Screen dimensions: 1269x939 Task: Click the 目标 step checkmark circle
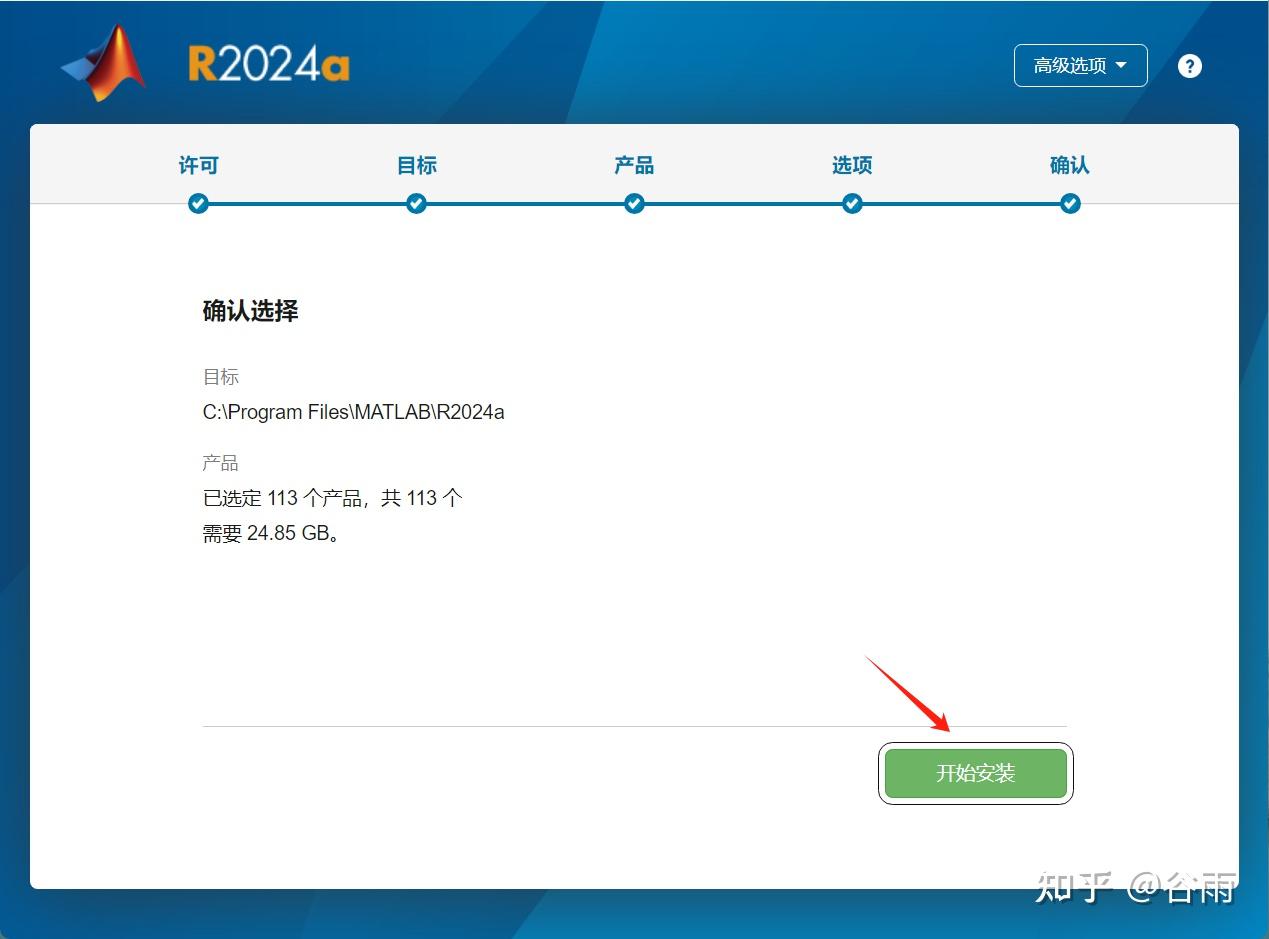pyautogui.click(x=416, y=203)
